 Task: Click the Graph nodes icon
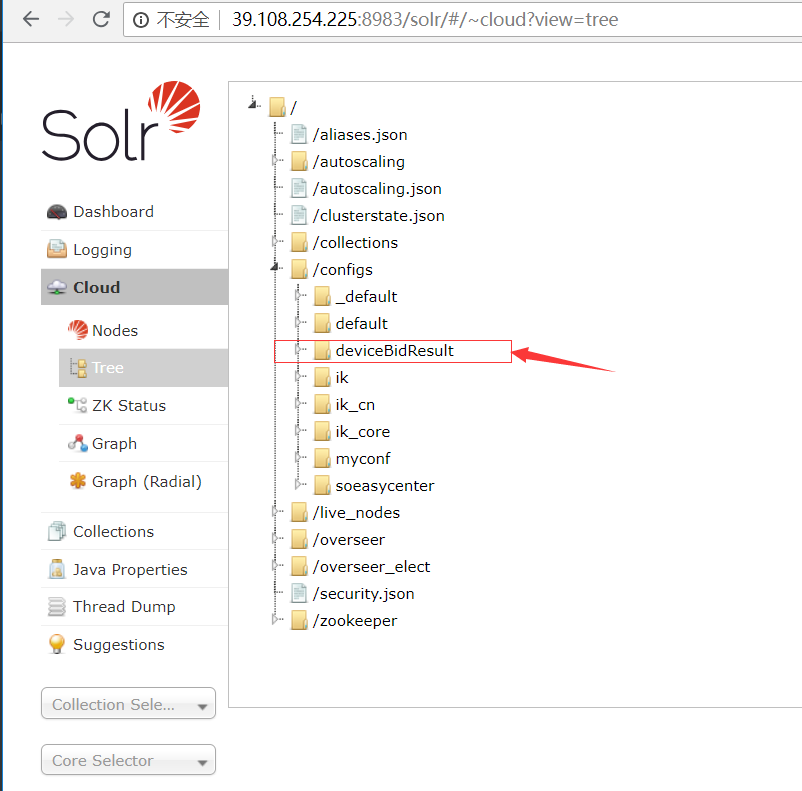pos(78,443)
